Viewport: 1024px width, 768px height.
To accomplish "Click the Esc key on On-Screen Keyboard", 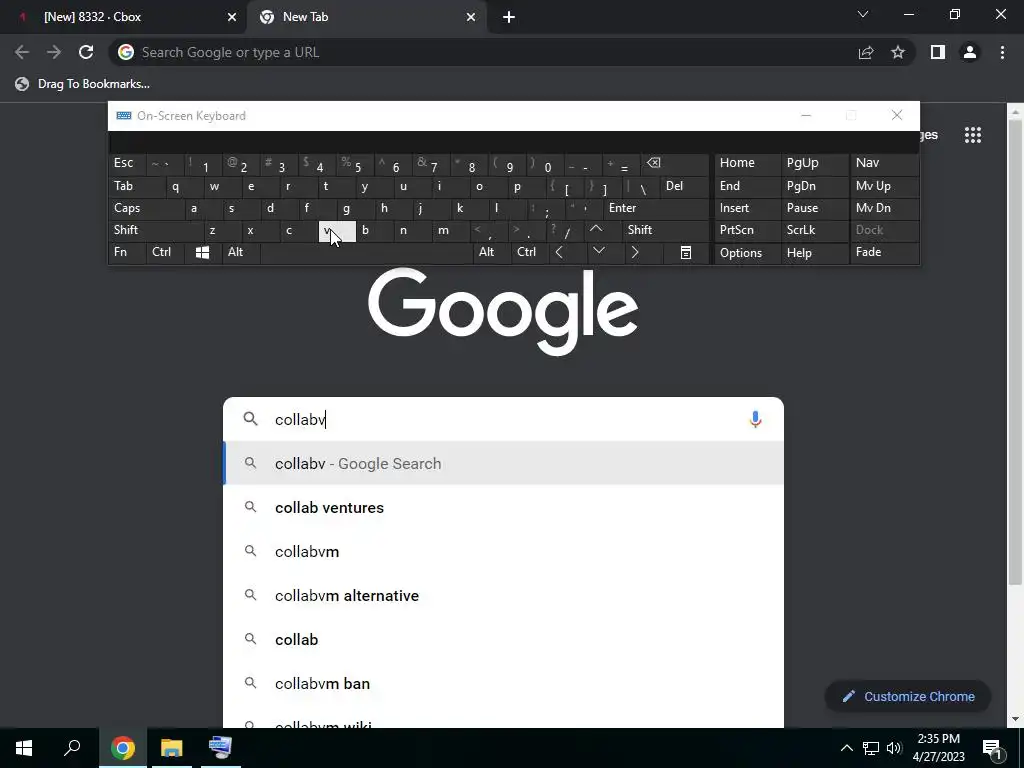I will 127,163.
